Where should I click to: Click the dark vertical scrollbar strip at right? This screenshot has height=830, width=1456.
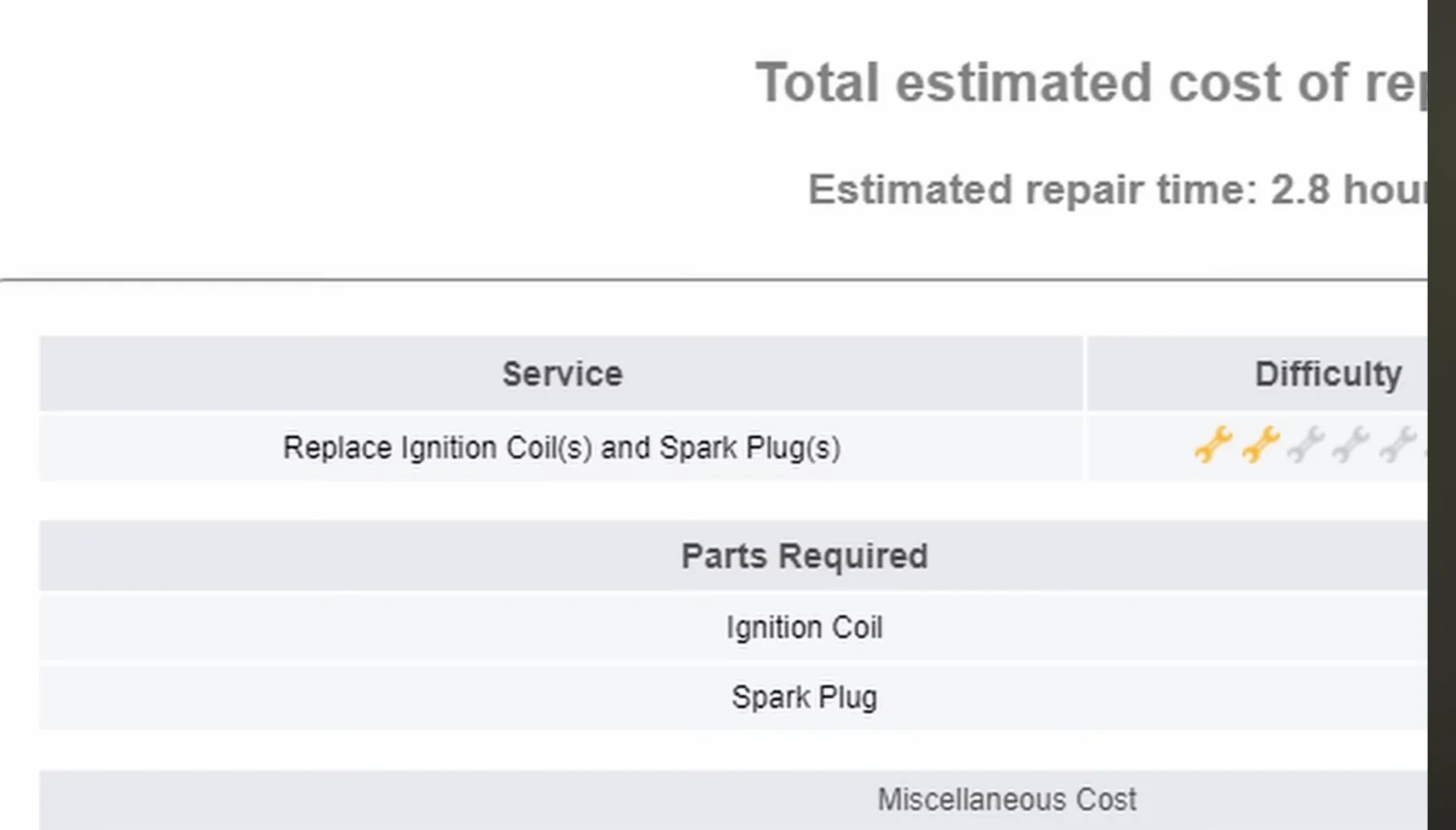click(x=1441, y=415)
